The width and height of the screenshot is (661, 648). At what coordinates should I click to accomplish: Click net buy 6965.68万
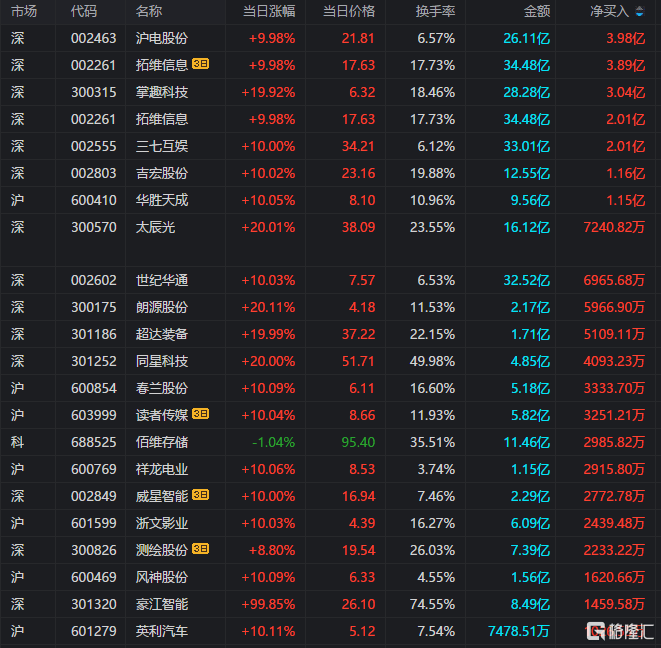614,280
